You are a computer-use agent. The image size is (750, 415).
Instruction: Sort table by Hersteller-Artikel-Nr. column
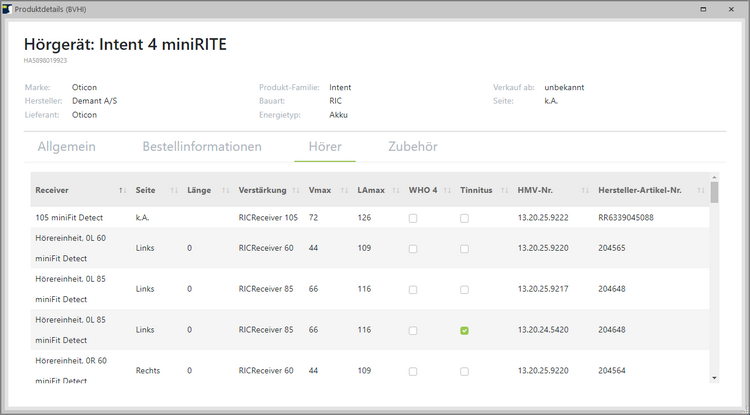pos(701,190)
